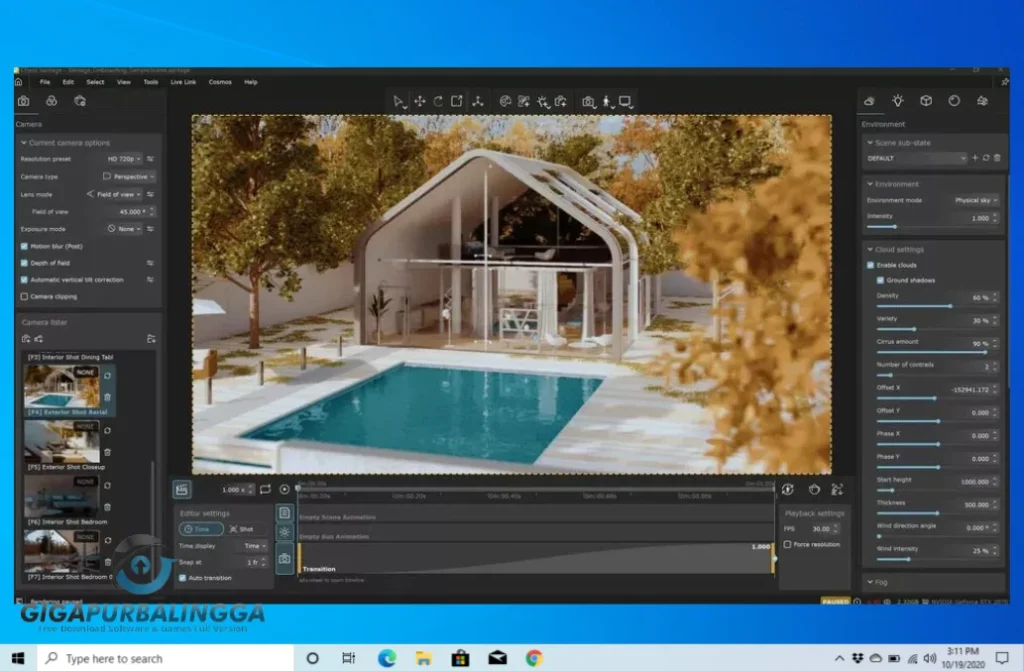Activate the move transform tool
1024x671 pixels.
point(419,101)
